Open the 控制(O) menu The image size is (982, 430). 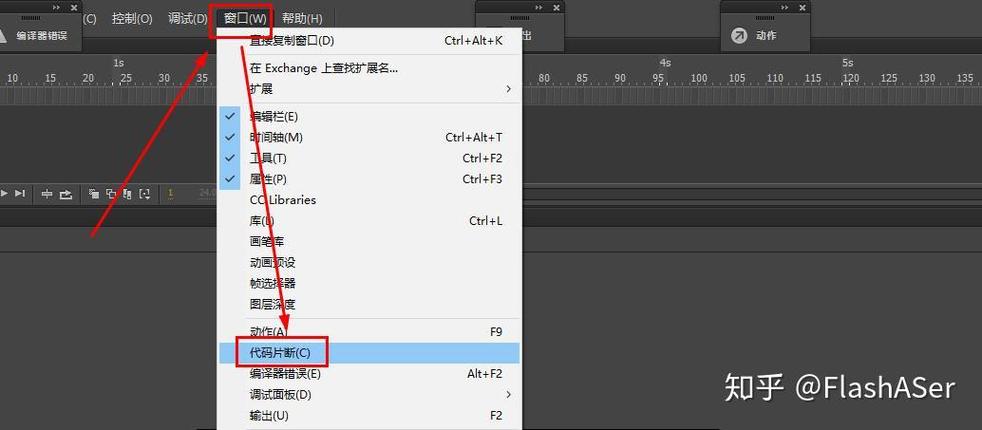(132, 18)
